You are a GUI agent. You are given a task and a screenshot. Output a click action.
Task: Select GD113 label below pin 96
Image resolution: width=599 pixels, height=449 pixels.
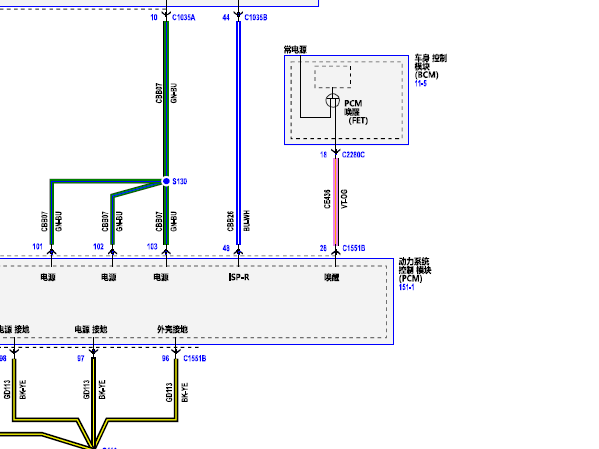click(x=169, y=392)
